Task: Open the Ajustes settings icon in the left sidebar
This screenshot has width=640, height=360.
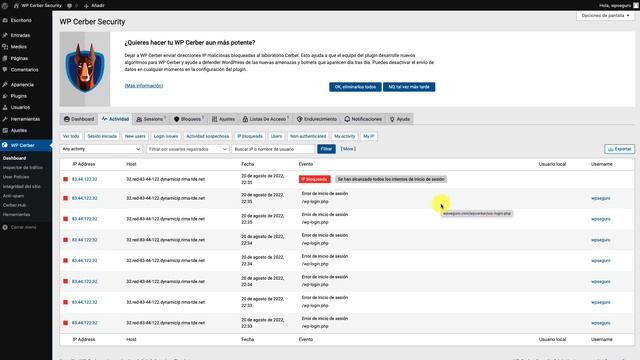Action: click(5, 131)
